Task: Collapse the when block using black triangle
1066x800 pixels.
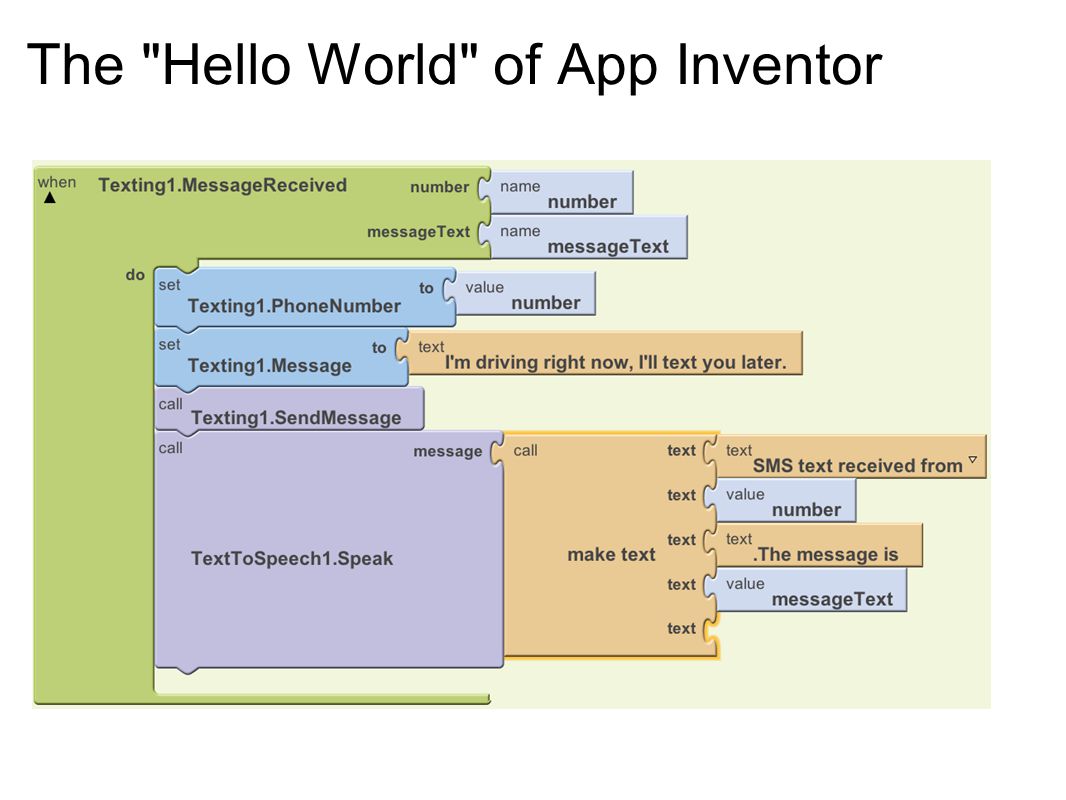Action: (x=50, y=198)
